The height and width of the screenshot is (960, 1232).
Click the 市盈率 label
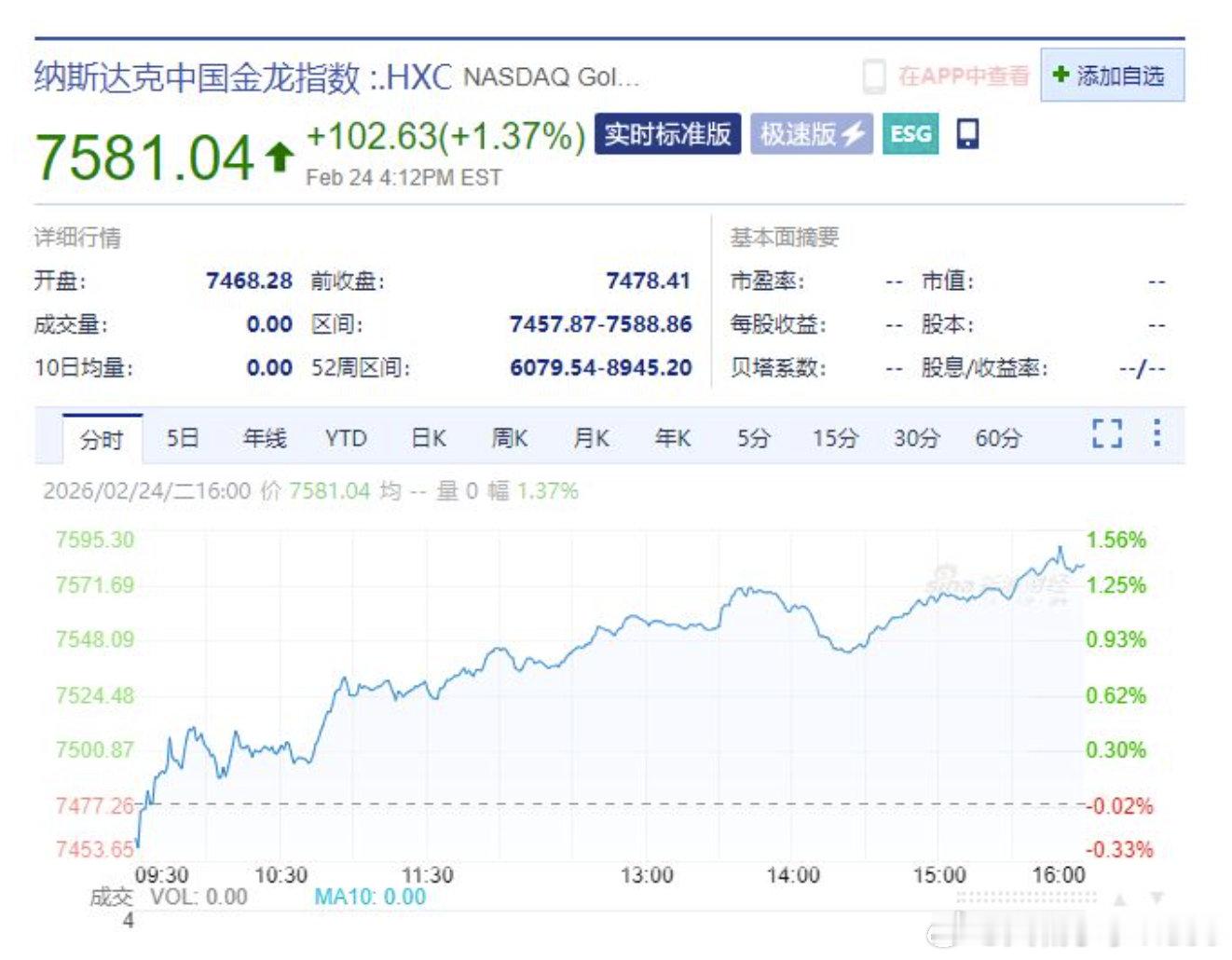click(x=767, y=281)
